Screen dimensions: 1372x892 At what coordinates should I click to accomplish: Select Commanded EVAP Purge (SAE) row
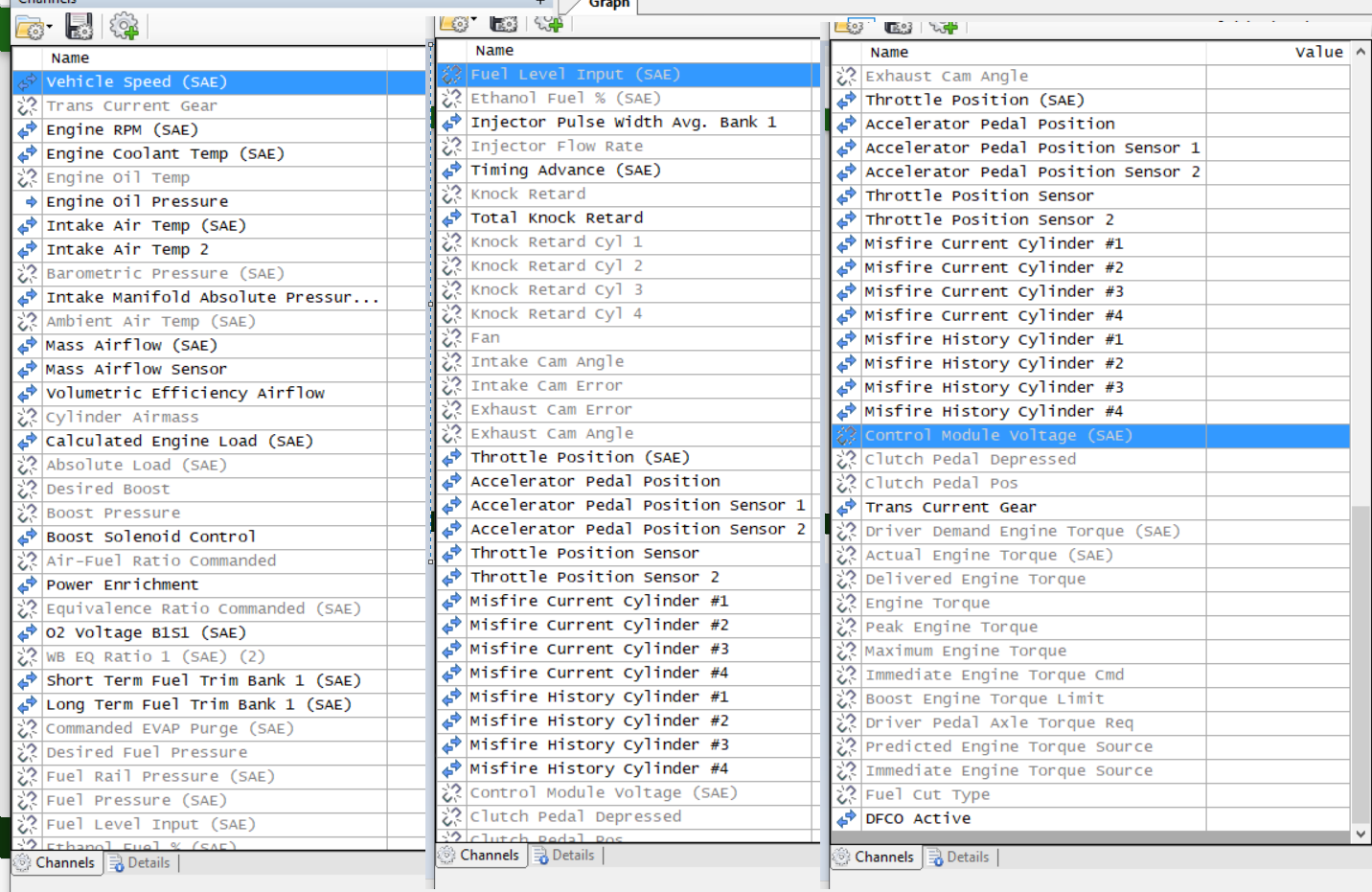coord(218,729)
